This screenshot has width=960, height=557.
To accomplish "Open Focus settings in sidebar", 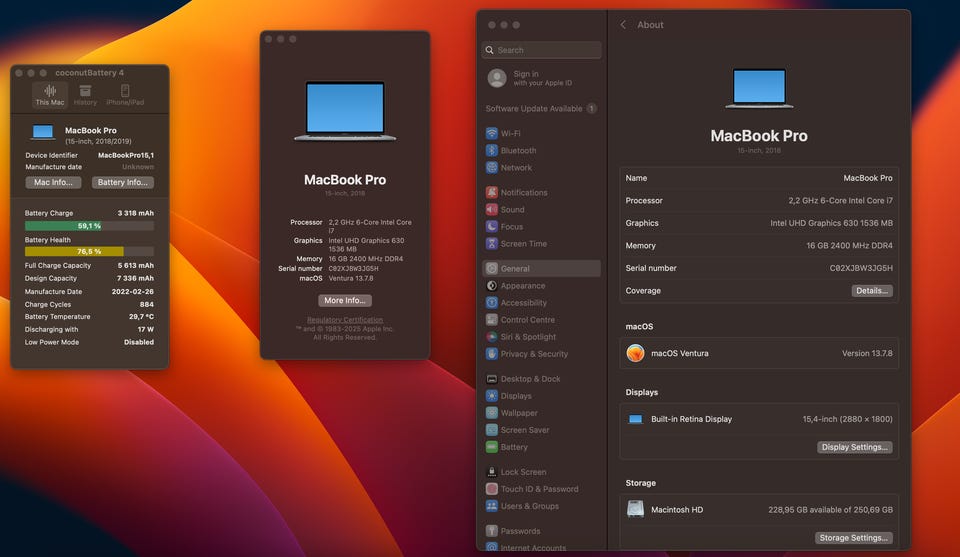I will pyautogui.click(x=541, y=226).
